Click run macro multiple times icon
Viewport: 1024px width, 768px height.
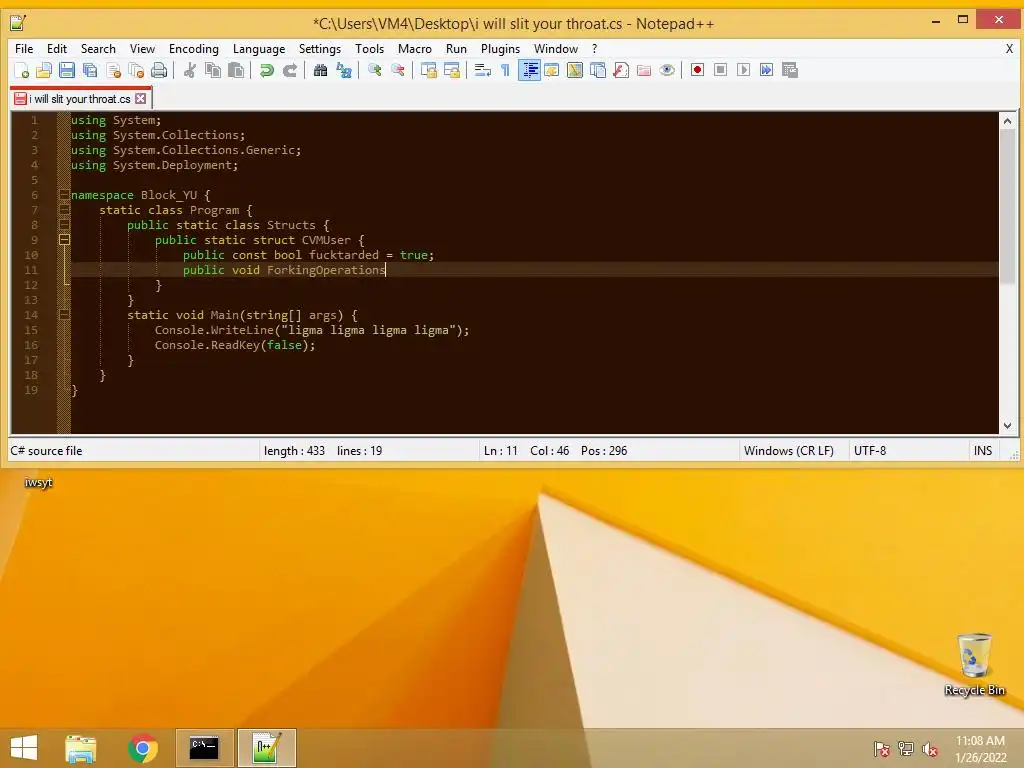[766, 70]
